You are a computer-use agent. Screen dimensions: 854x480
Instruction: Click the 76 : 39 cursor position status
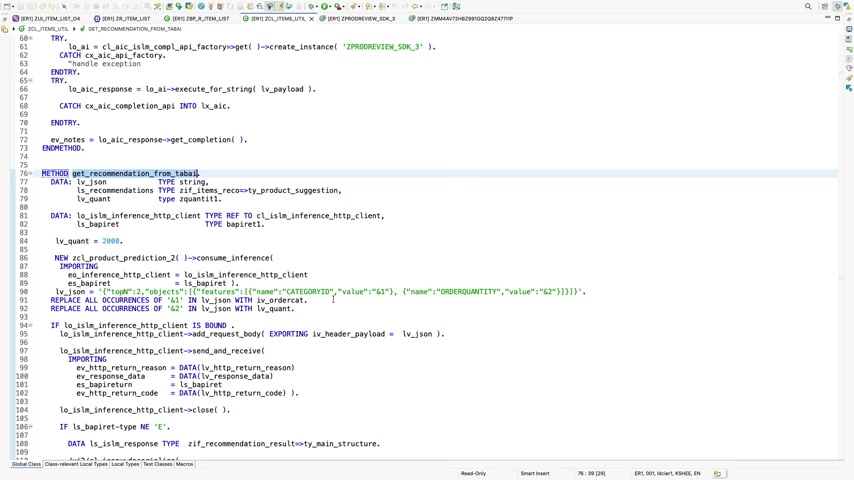pos(591,473)
